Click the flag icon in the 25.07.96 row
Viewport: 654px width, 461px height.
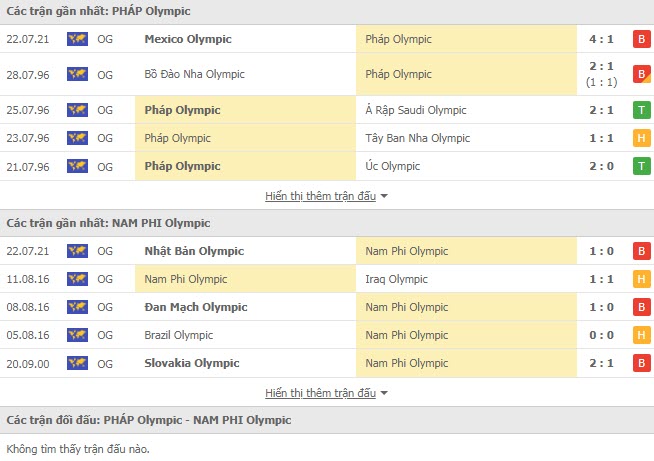(77, 110)
